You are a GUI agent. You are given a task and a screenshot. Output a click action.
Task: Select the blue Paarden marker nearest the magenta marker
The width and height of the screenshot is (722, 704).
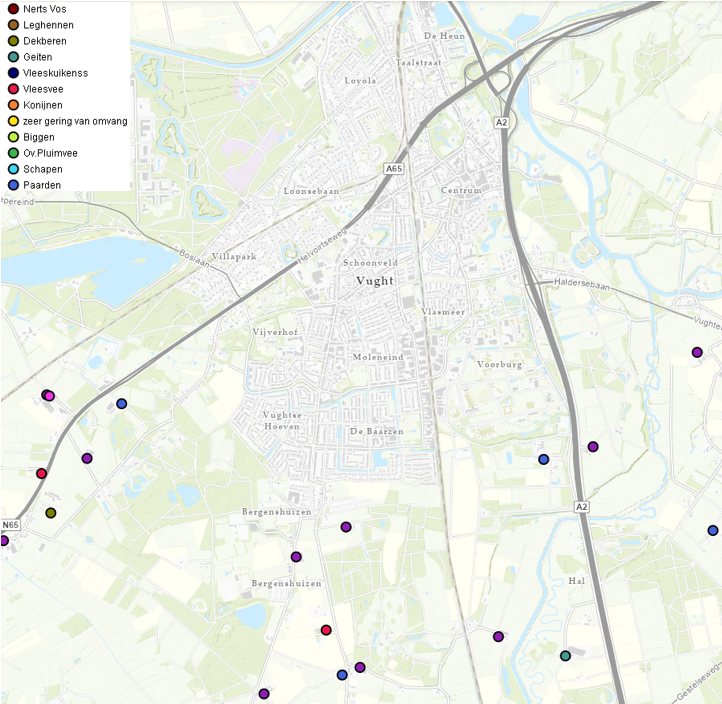pos(122,404)
